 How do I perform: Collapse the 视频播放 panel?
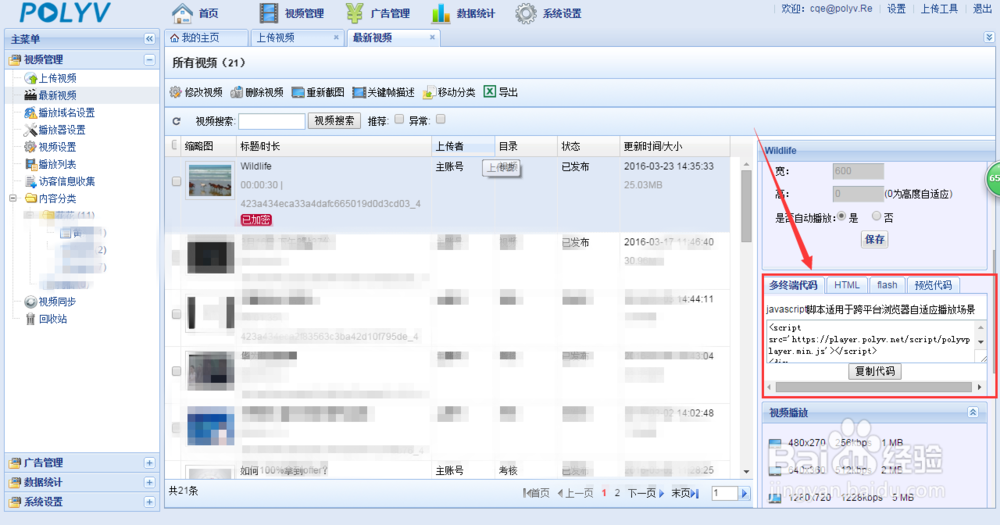click(x=973, y=413)
